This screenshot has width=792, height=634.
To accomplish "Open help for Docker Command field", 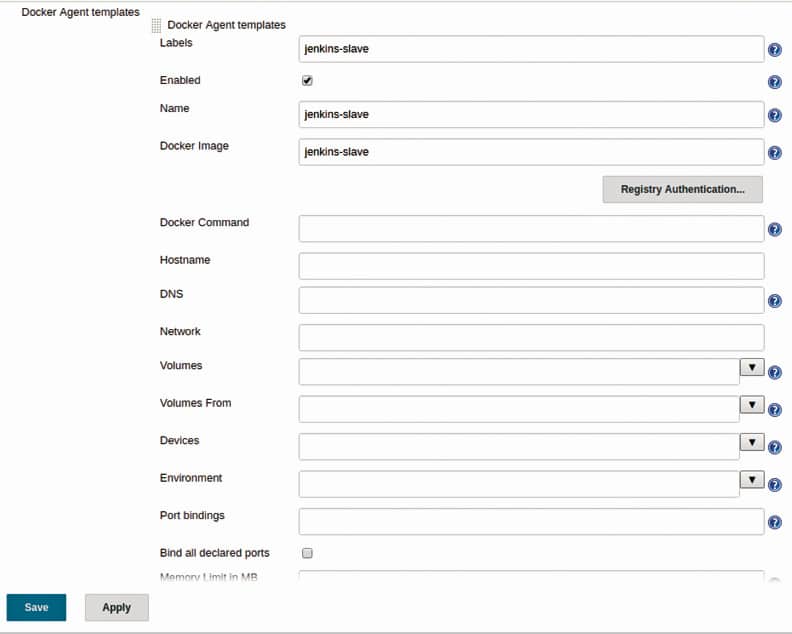I will click(774, 230).
